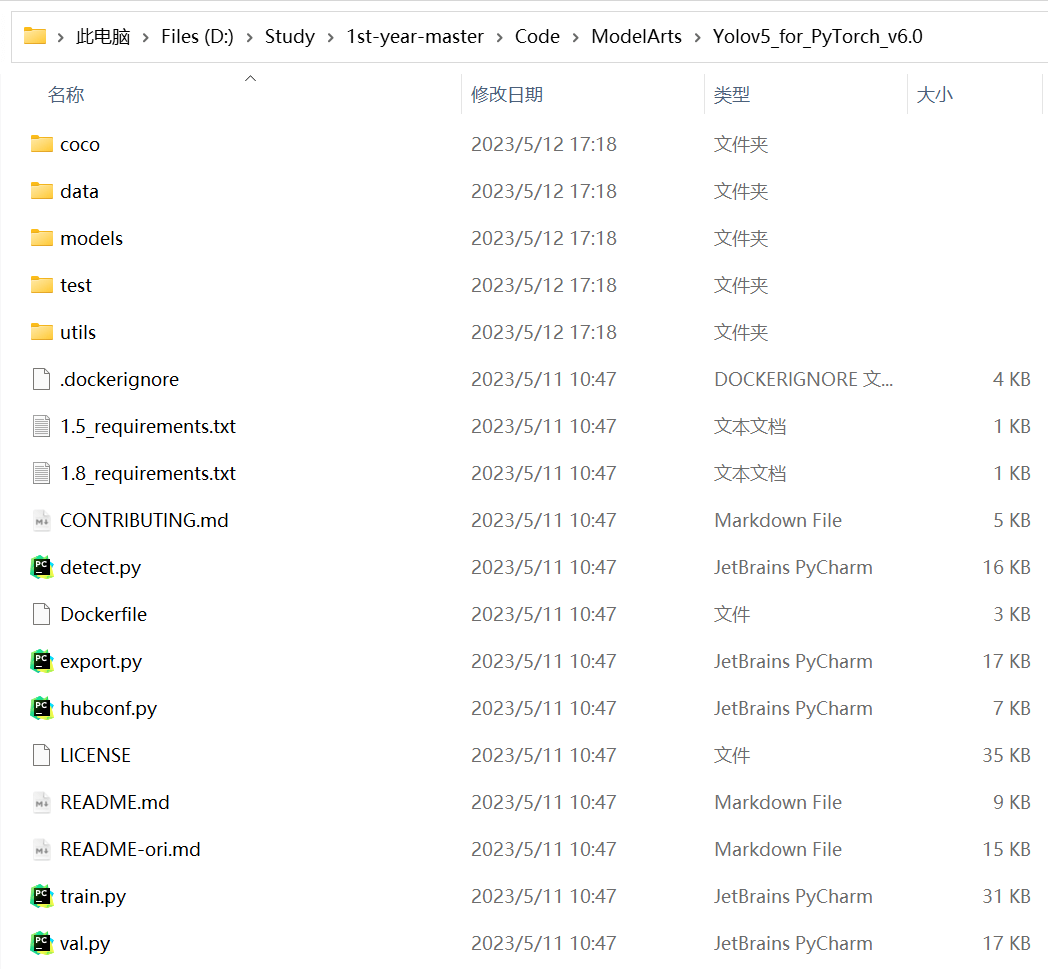Navigate to 1st-year-master in the breadcrumb
Image resolution: width=1048 pixels, height=969 pixels.
pyautogui.click(x=414, y=37)
